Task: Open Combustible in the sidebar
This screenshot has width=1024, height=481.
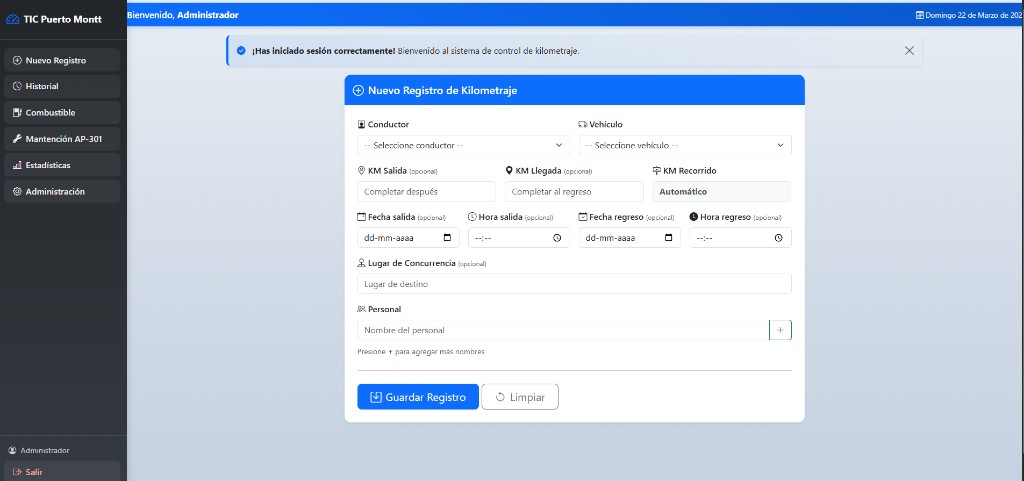Action: [x=62, y=112]
